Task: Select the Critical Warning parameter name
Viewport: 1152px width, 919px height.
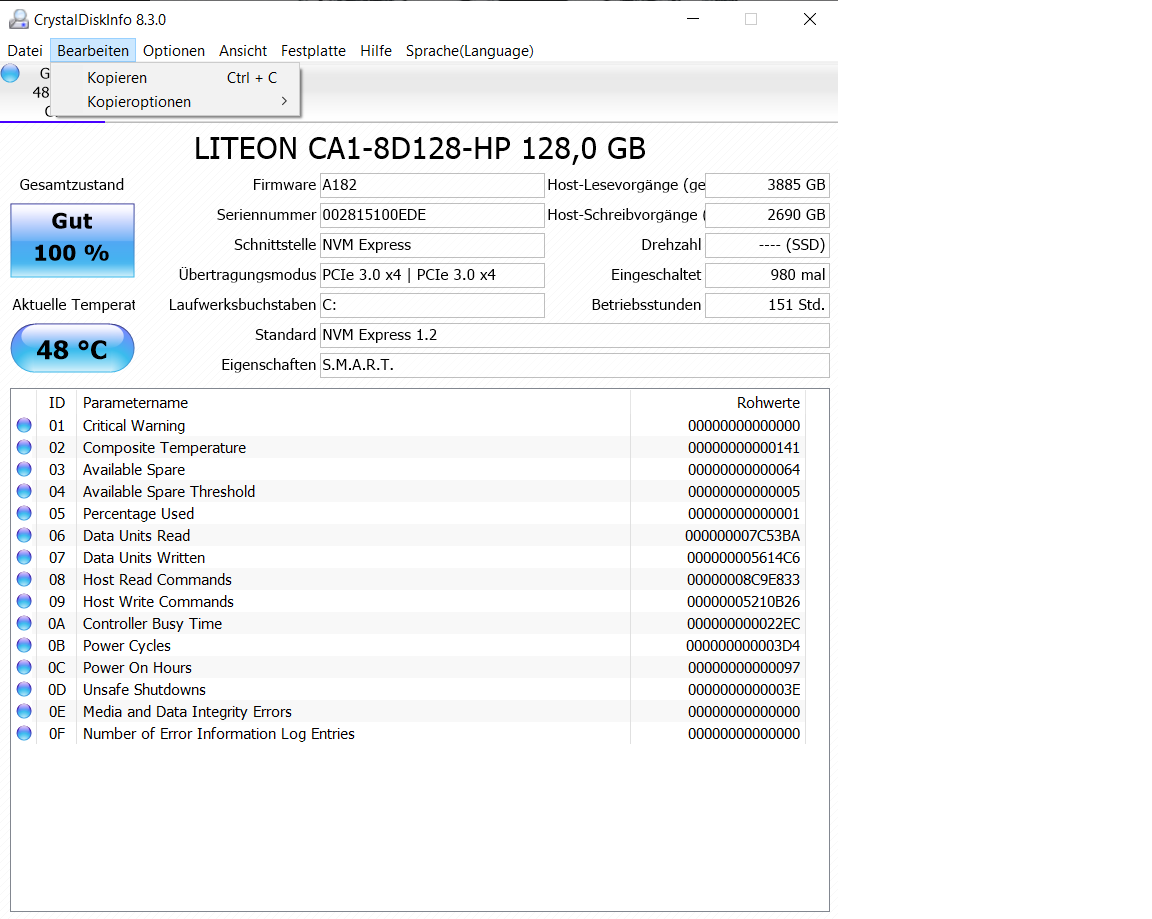Action: pos(134,426)
